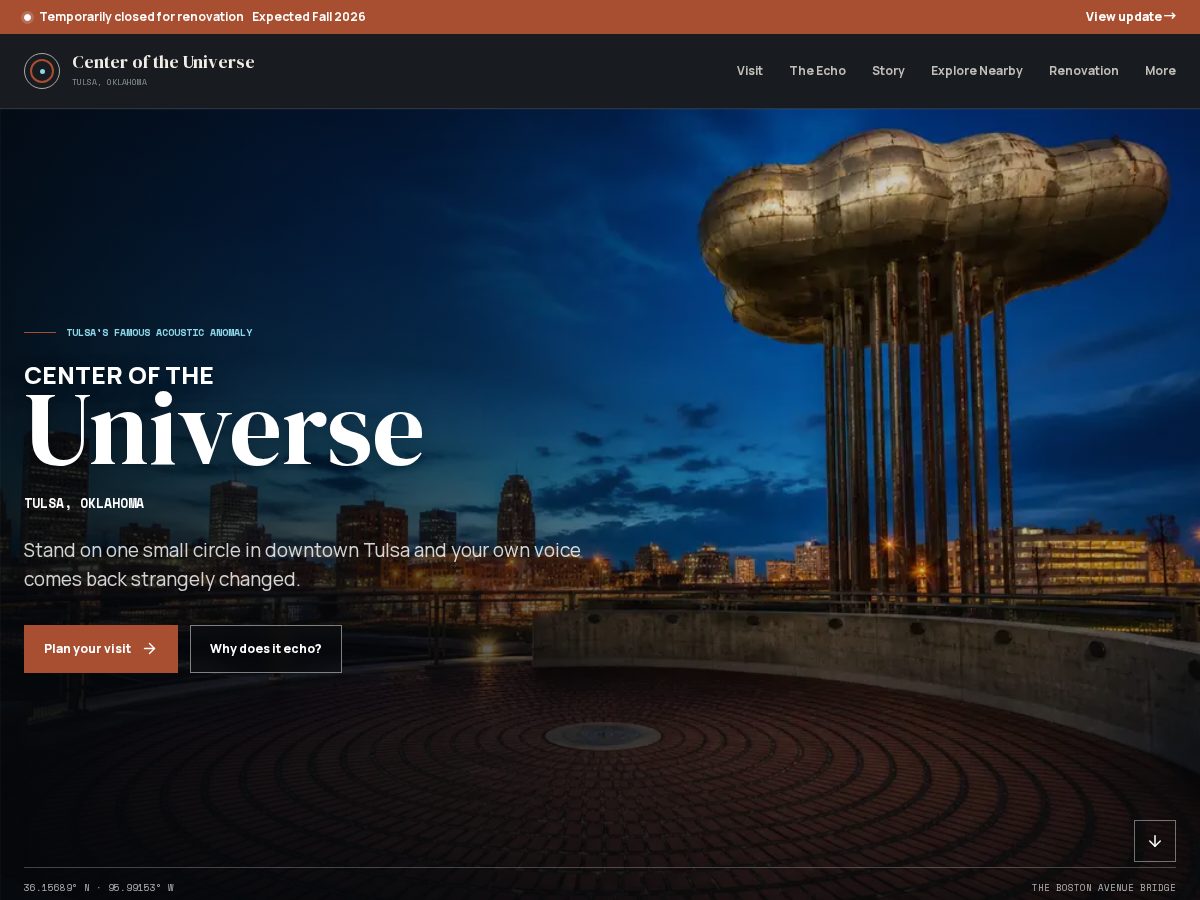Click the scroll-down arrow button
Image resolution: width=1200 pixels, height=900 pixels.
pos(1155,841)
